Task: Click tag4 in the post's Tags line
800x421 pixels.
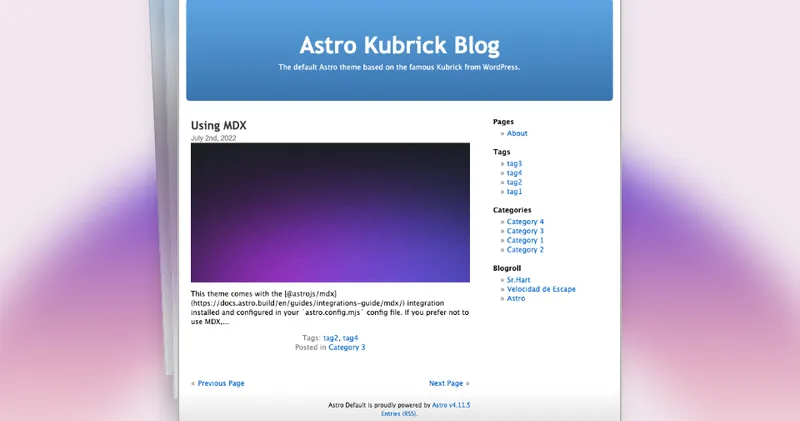Action: pos(350,338)
